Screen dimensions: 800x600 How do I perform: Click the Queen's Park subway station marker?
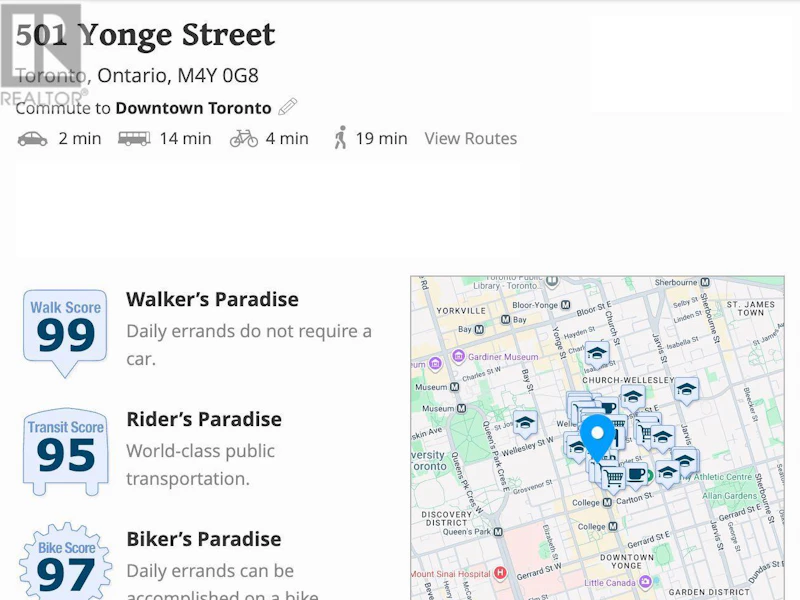click(x=498, y=532)
